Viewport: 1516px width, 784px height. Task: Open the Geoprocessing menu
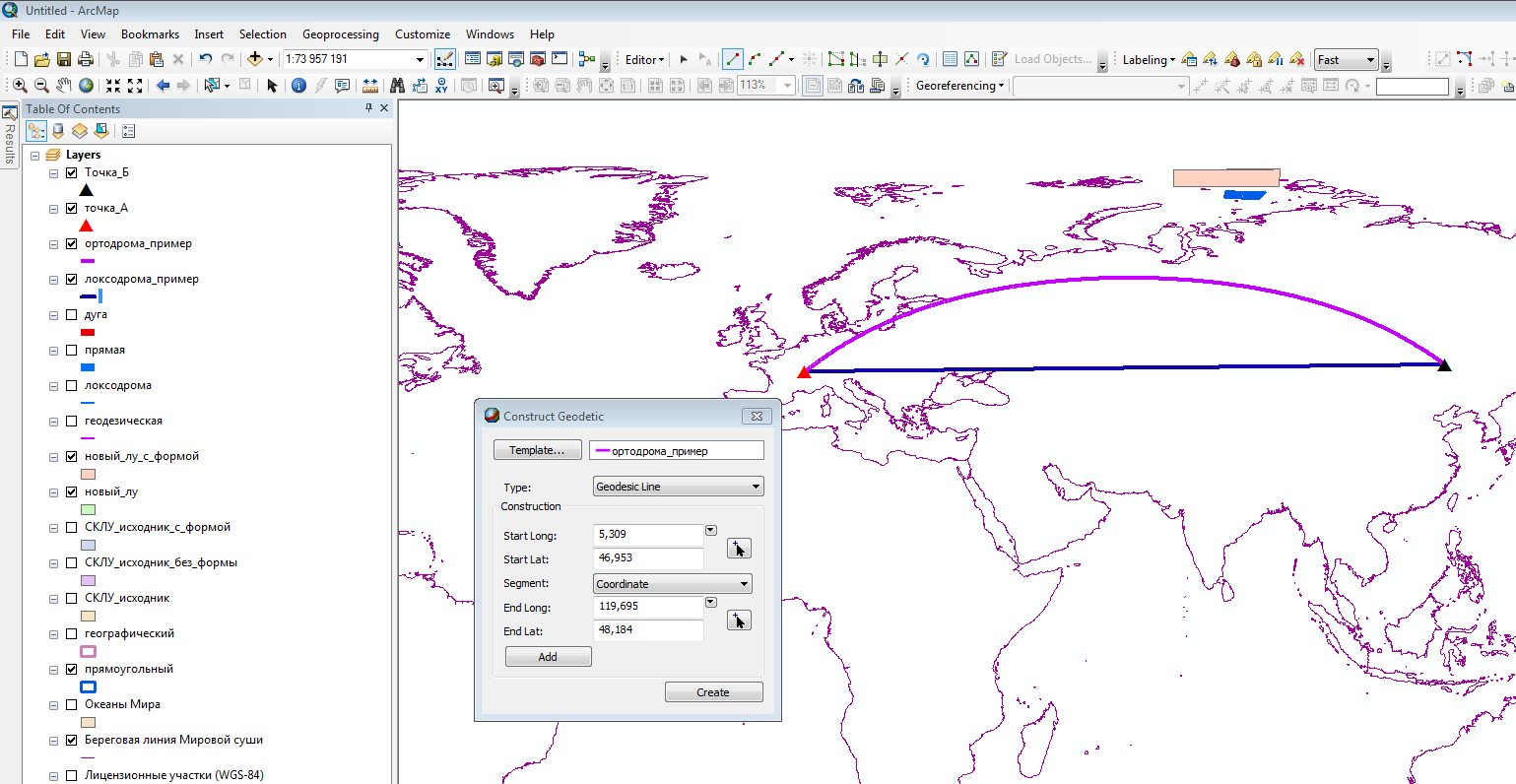(340, 33)
